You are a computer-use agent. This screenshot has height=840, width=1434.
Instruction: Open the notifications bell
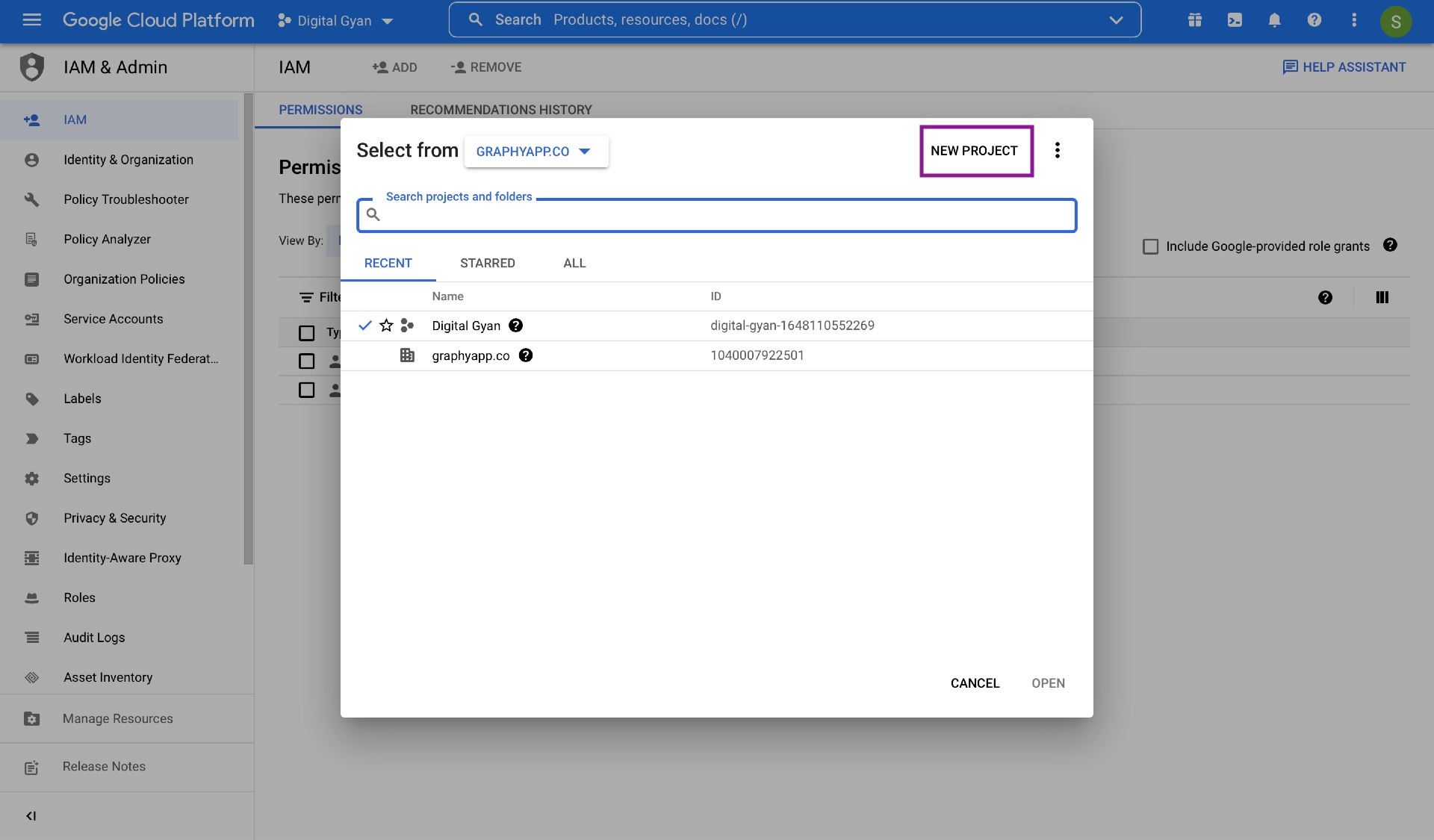(1274, 20)
